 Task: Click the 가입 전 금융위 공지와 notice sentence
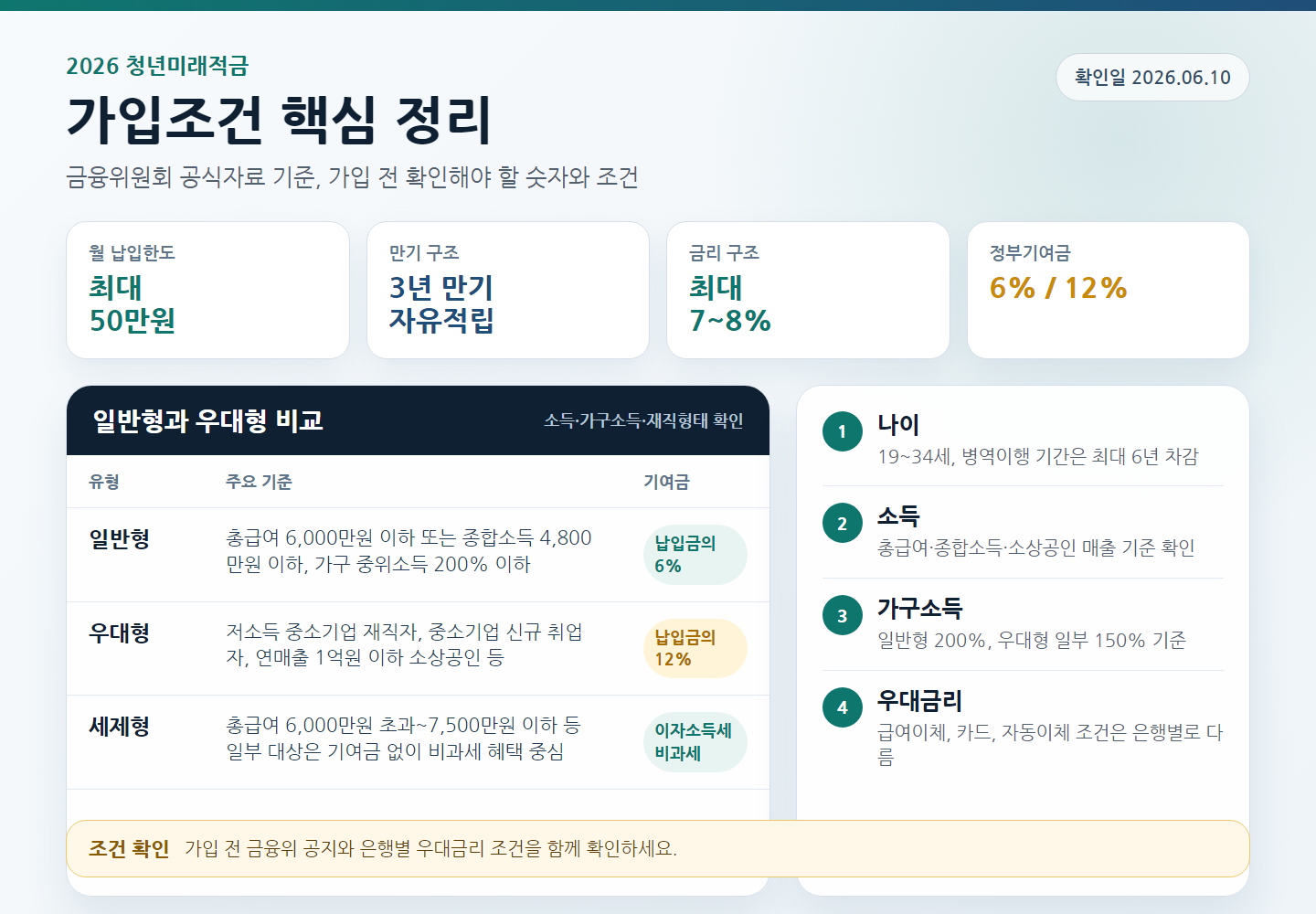coord(430,849)
